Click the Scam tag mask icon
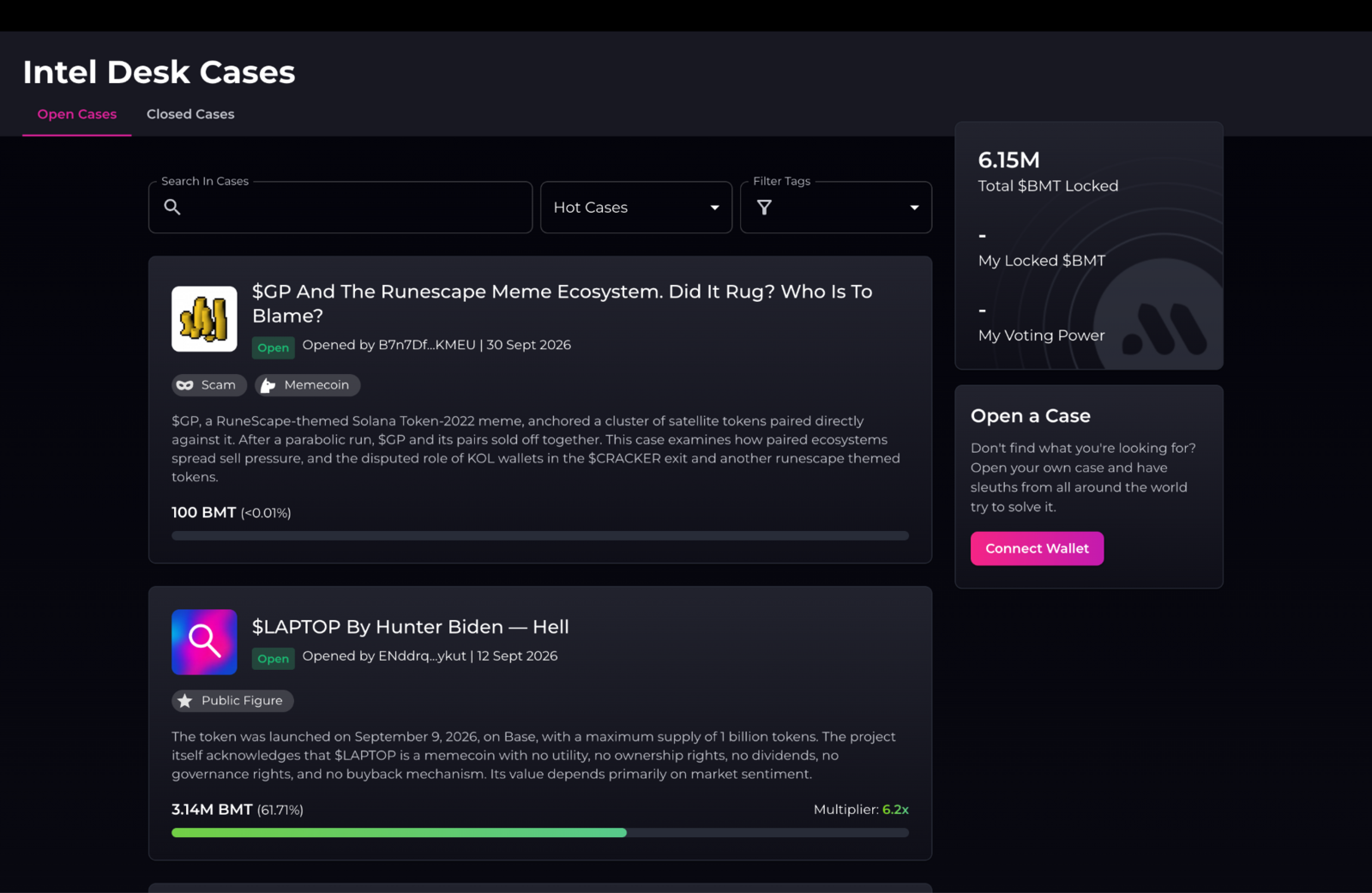The image size is (1372, 893). 184,385
